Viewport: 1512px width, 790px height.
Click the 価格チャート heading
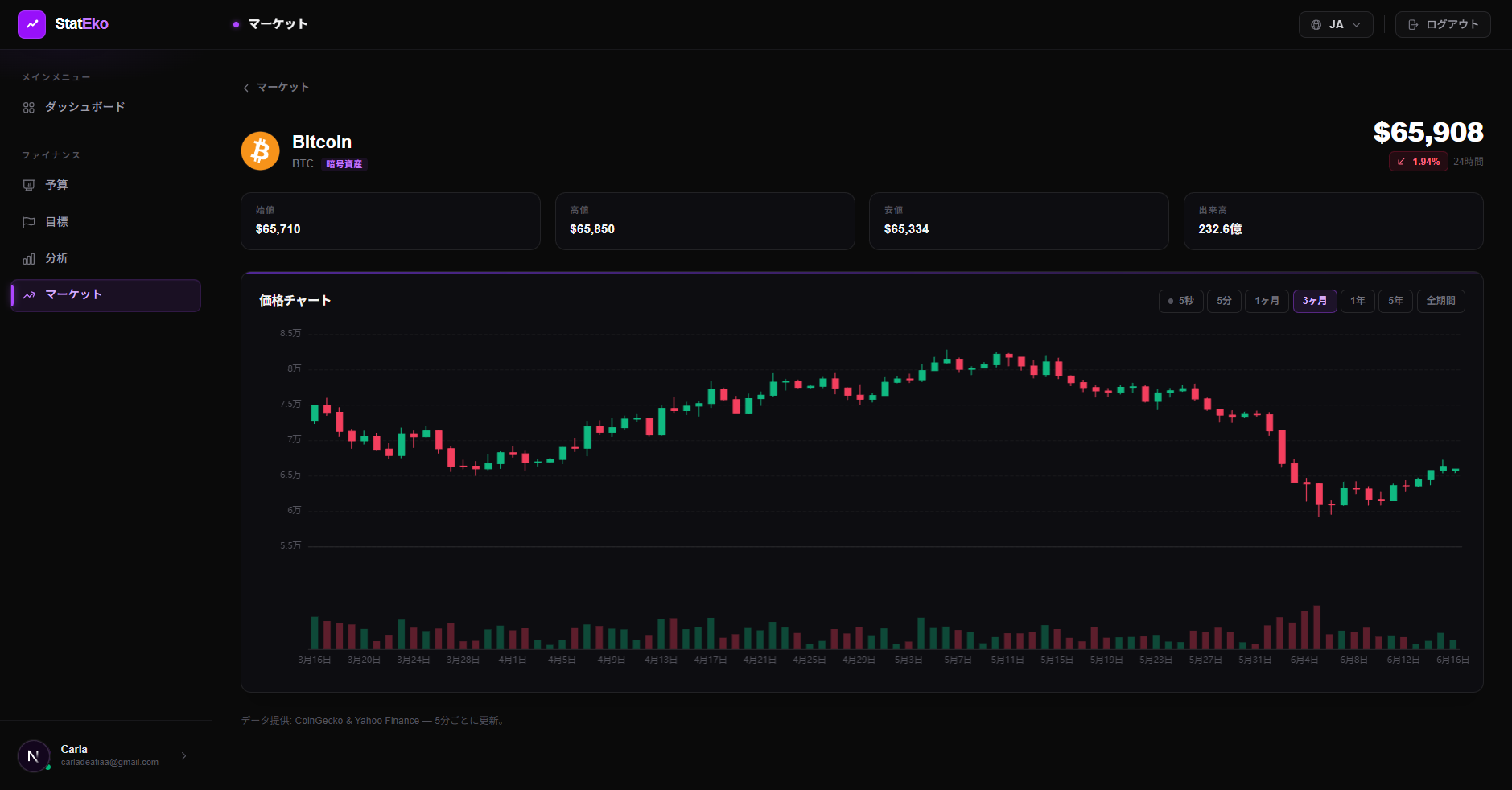tap(295, 301)
